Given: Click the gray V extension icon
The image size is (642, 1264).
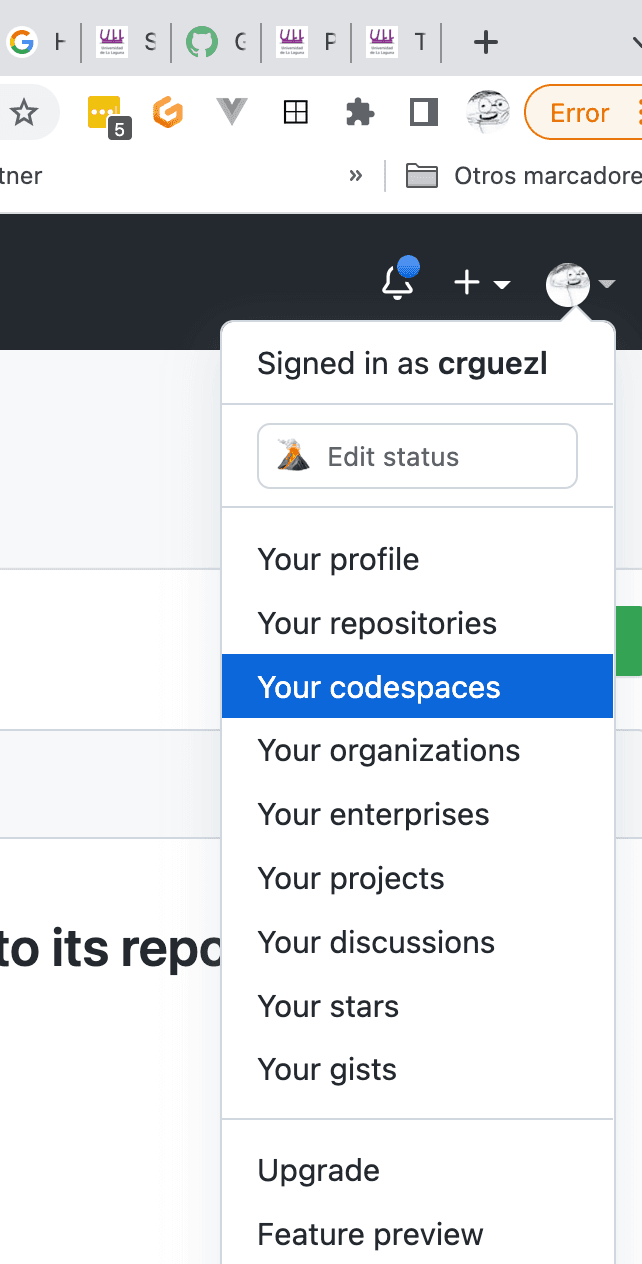Looking at the screenshot, I should pos(232,113).
